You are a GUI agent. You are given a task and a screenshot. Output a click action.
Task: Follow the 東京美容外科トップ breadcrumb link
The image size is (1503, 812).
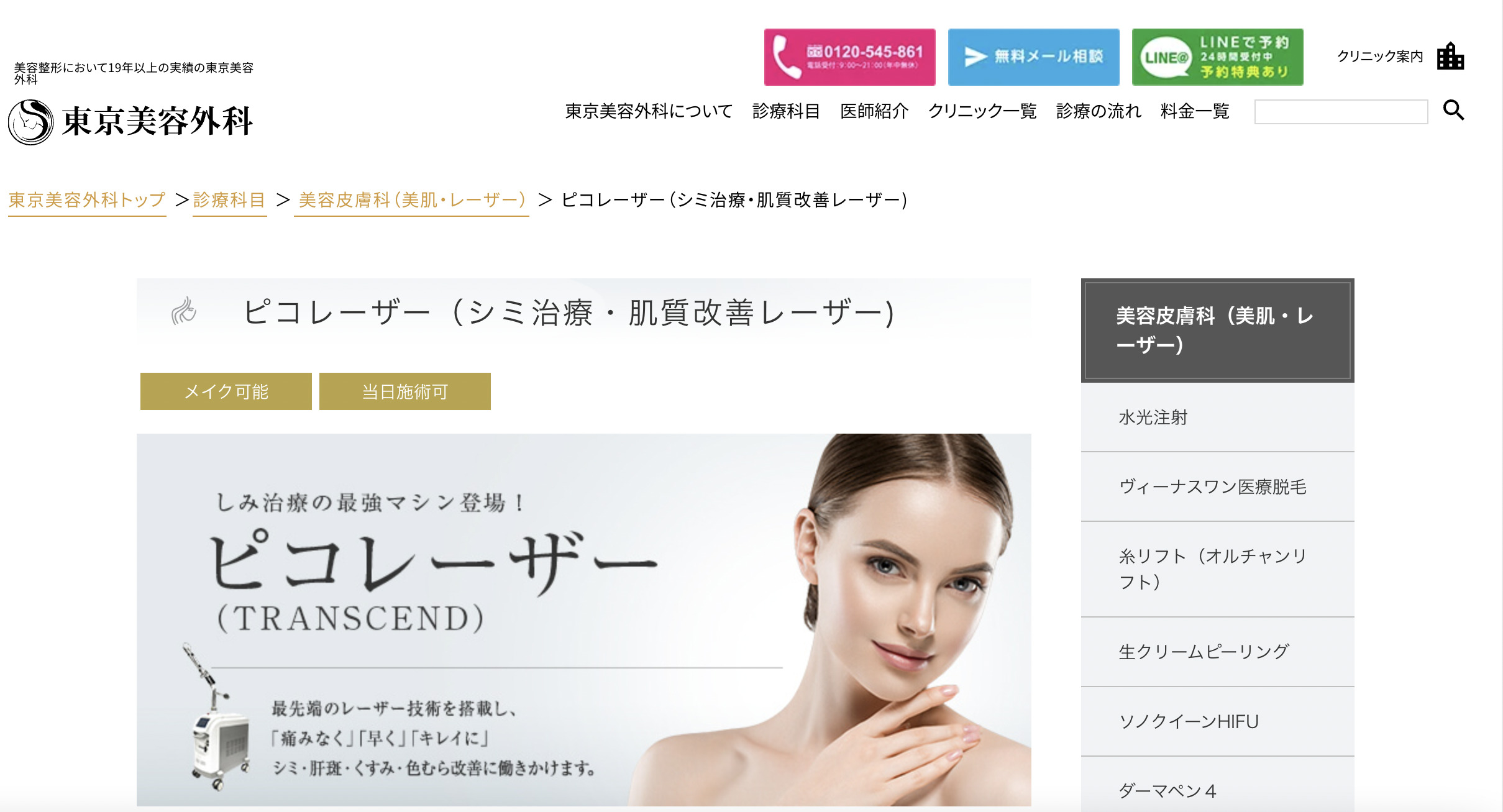point(87,200)
